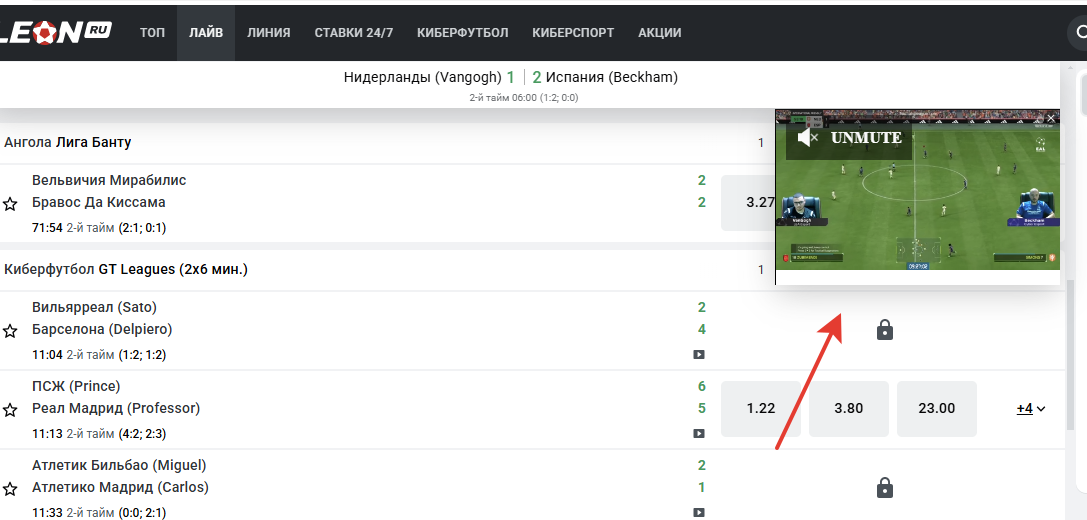Open the КИБЕРФУТБОЛ menu section

pos(462,33)
